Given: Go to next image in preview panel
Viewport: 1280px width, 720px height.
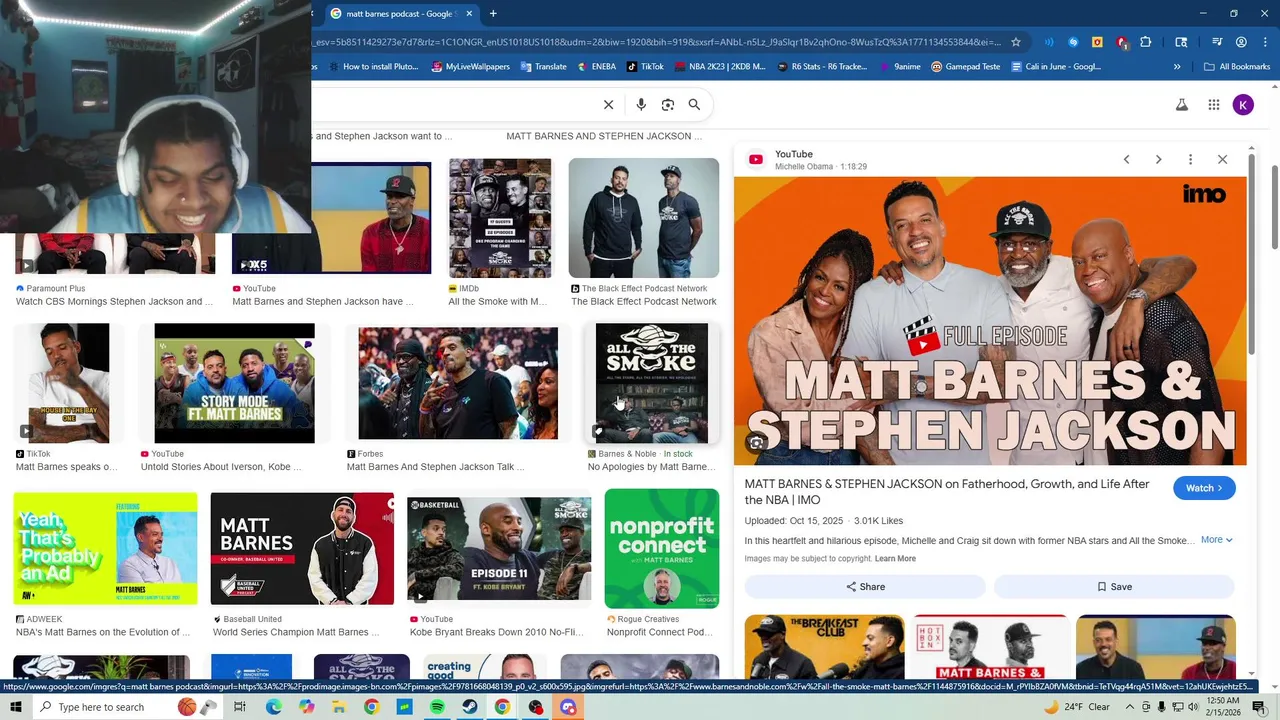Looking at the screenshot, I should pyautogui.click(x=1158, y=159).
